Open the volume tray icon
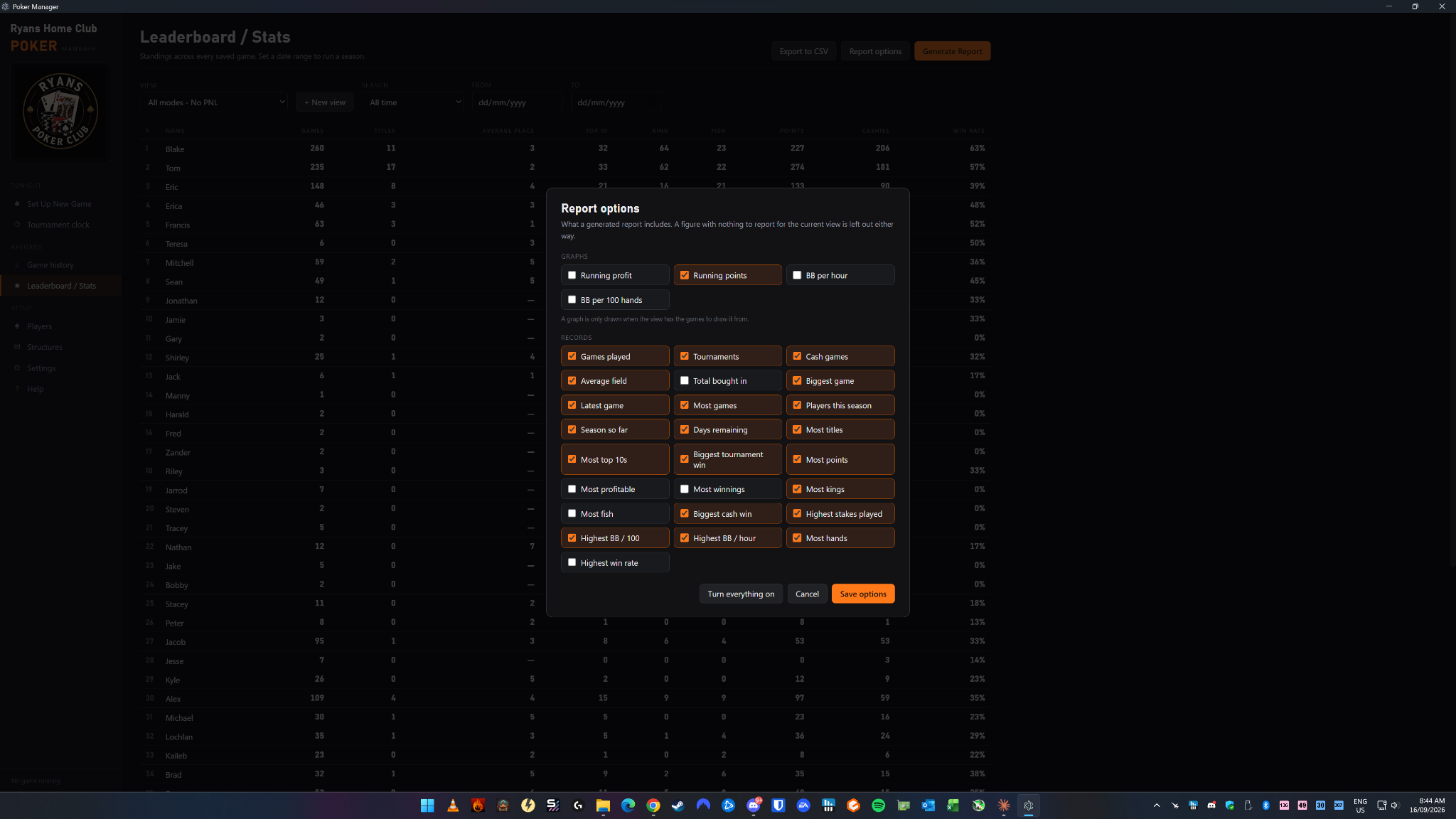This screenshot has width=1456, height=819. (x=1395, y=805)
